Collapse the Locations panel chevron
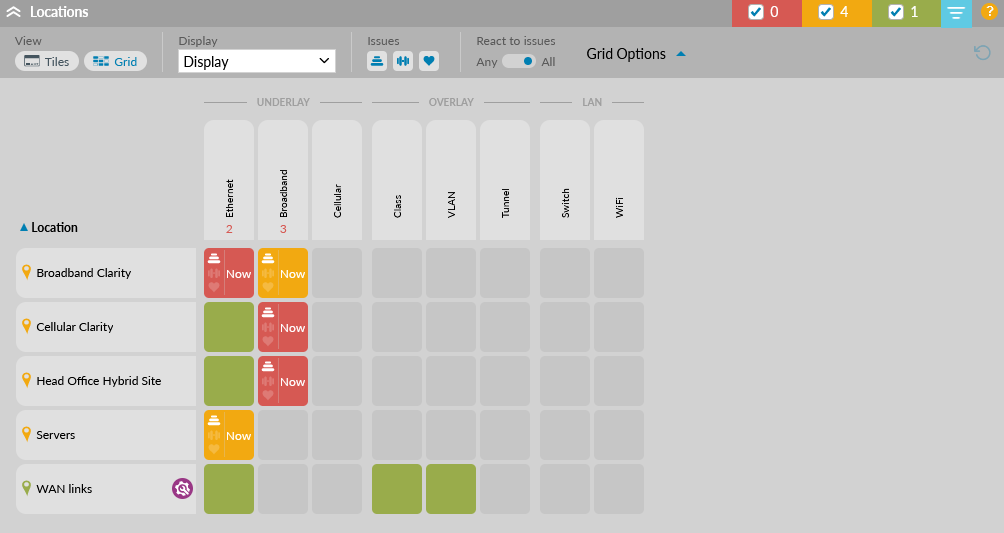The height and width of the screenshot is (533, 1004). click(x=13, y=12)
